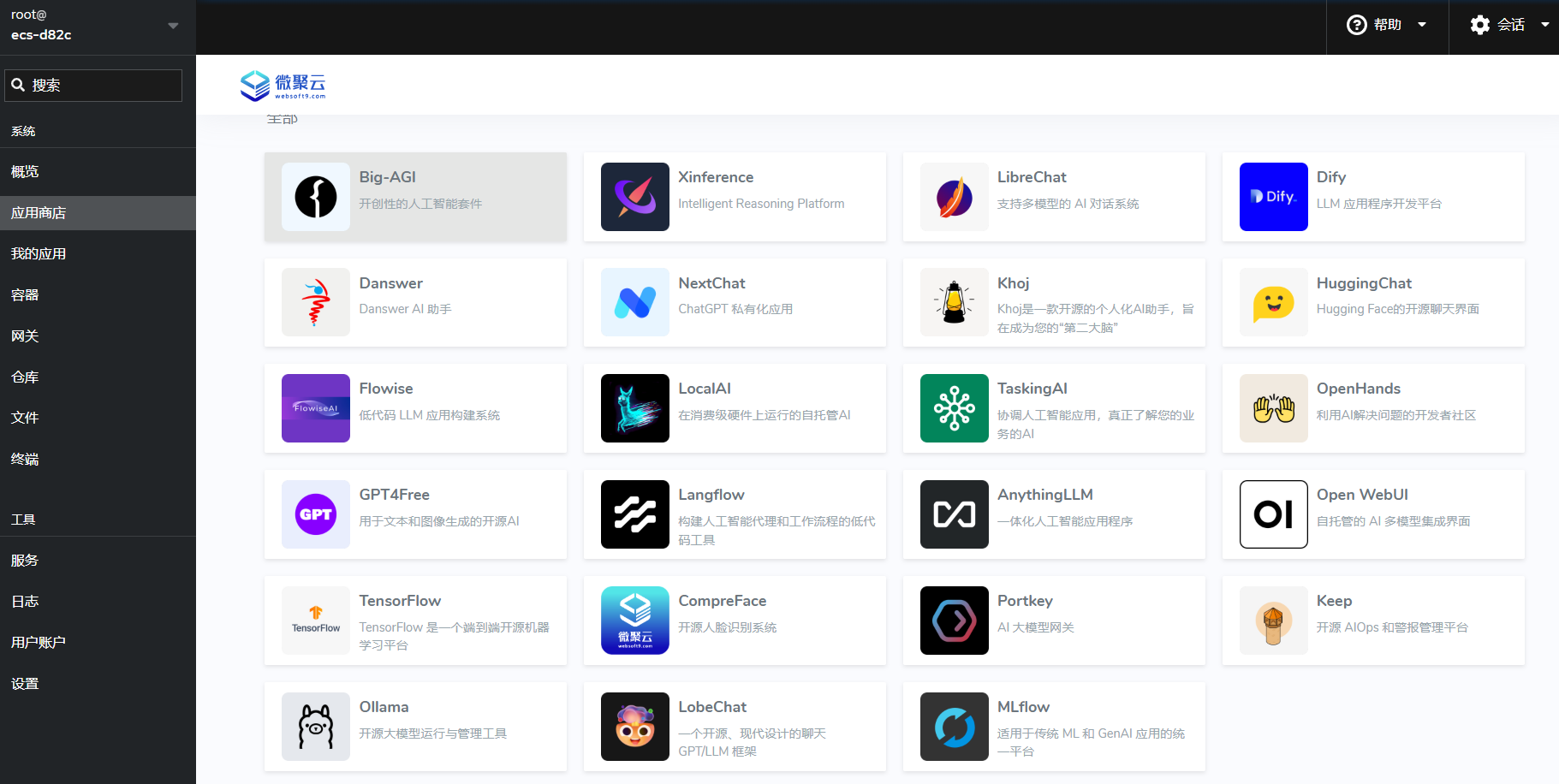
Task: Open the blue Dify icon
Action: tap(1274, 197)
